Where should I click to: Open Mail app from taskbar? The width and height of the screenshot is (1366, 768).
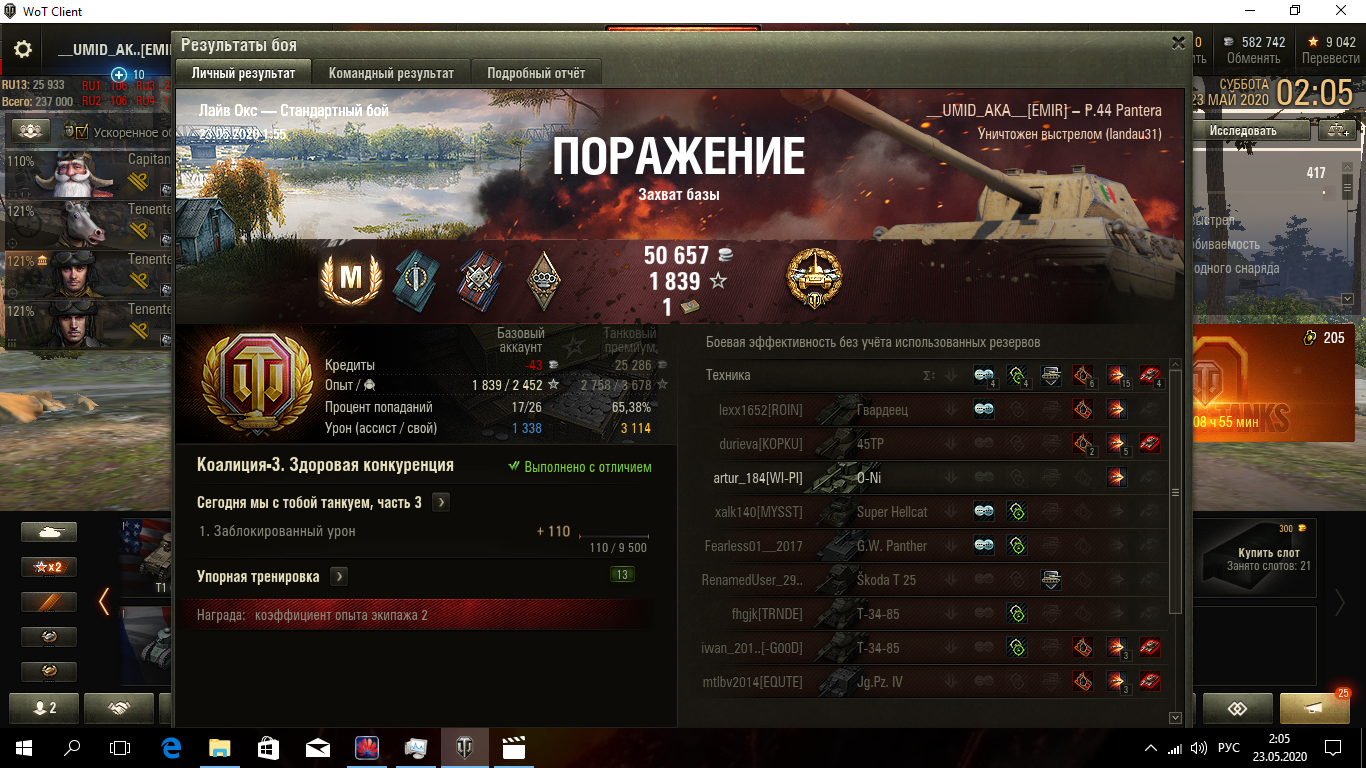318,747
